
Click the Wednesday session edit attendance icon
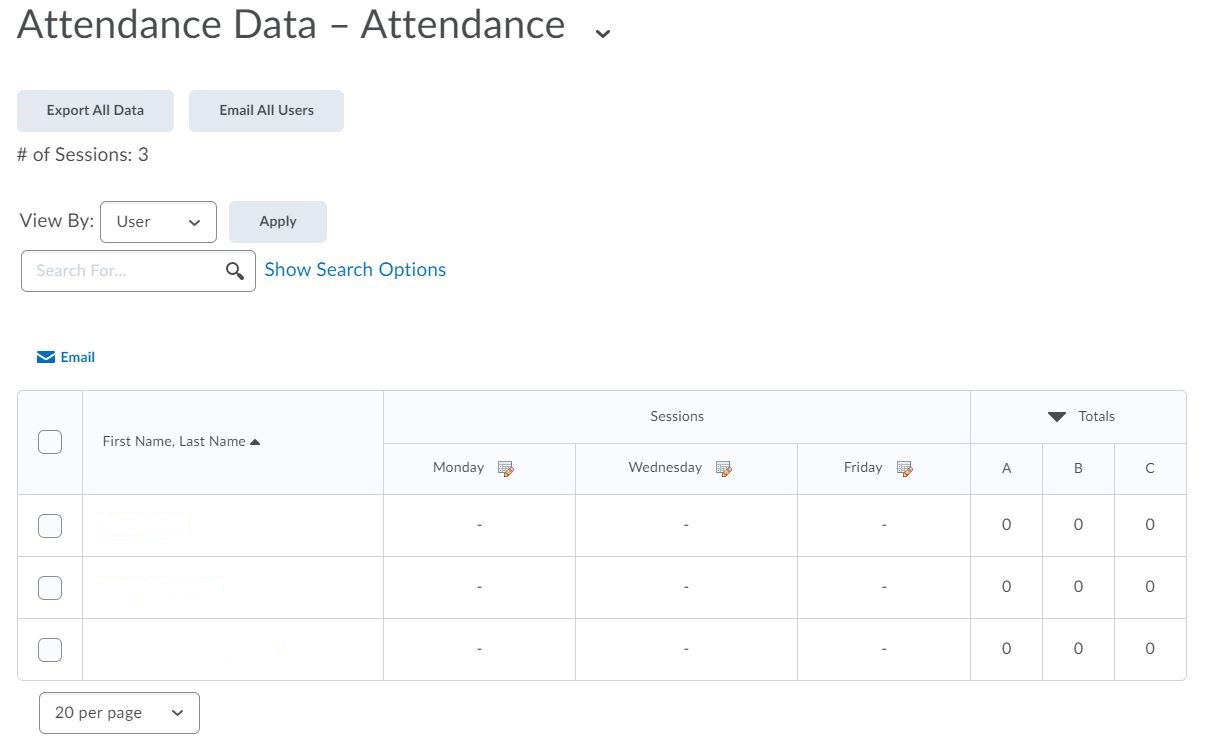(x=724, y=468)
